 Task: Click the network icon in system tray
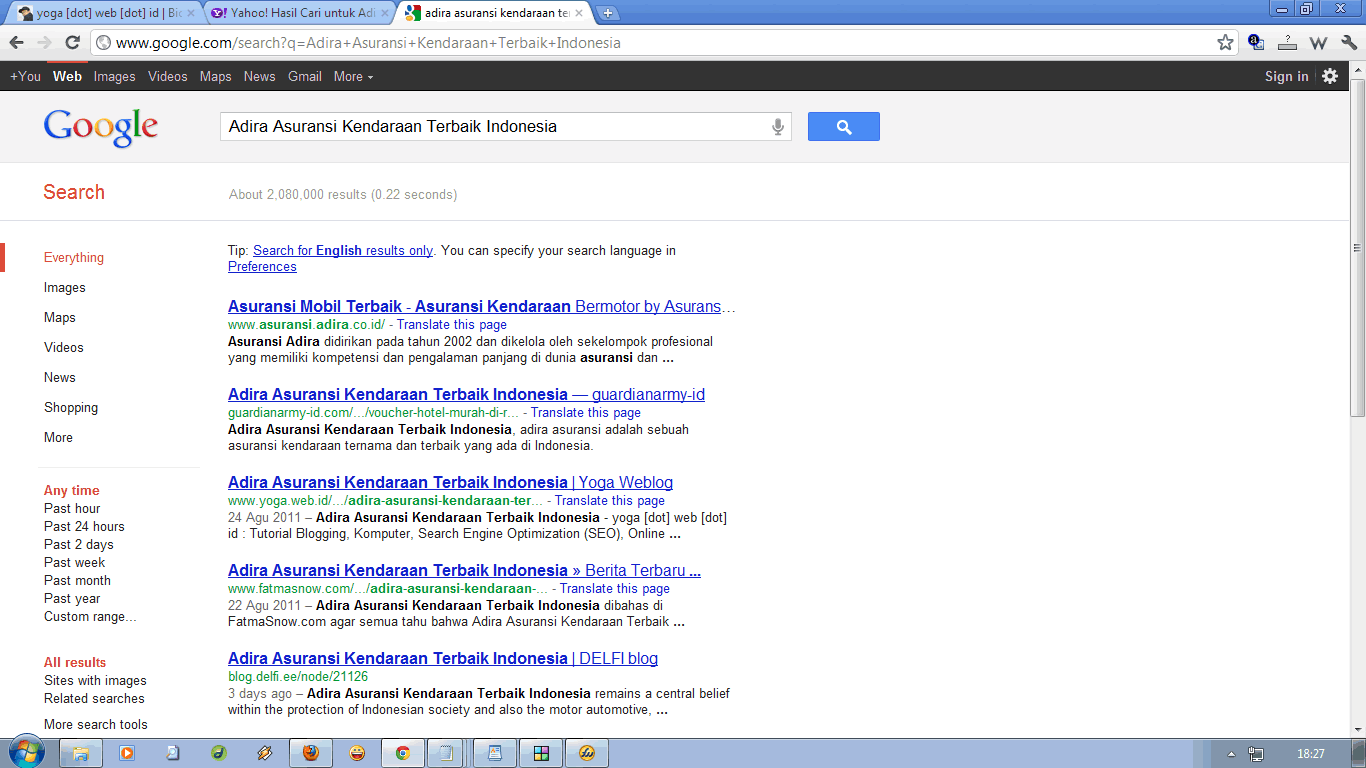(x=1256, y=754)
